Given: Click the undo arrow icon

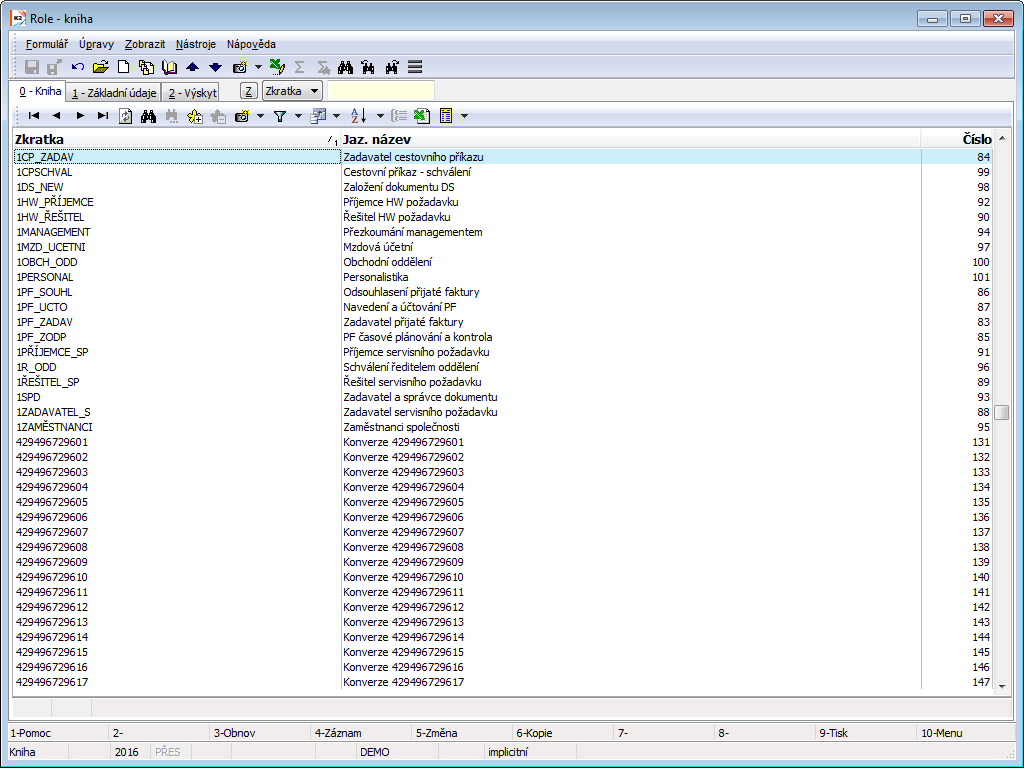Looking at the screenshot, I should (x=78, y=67).
